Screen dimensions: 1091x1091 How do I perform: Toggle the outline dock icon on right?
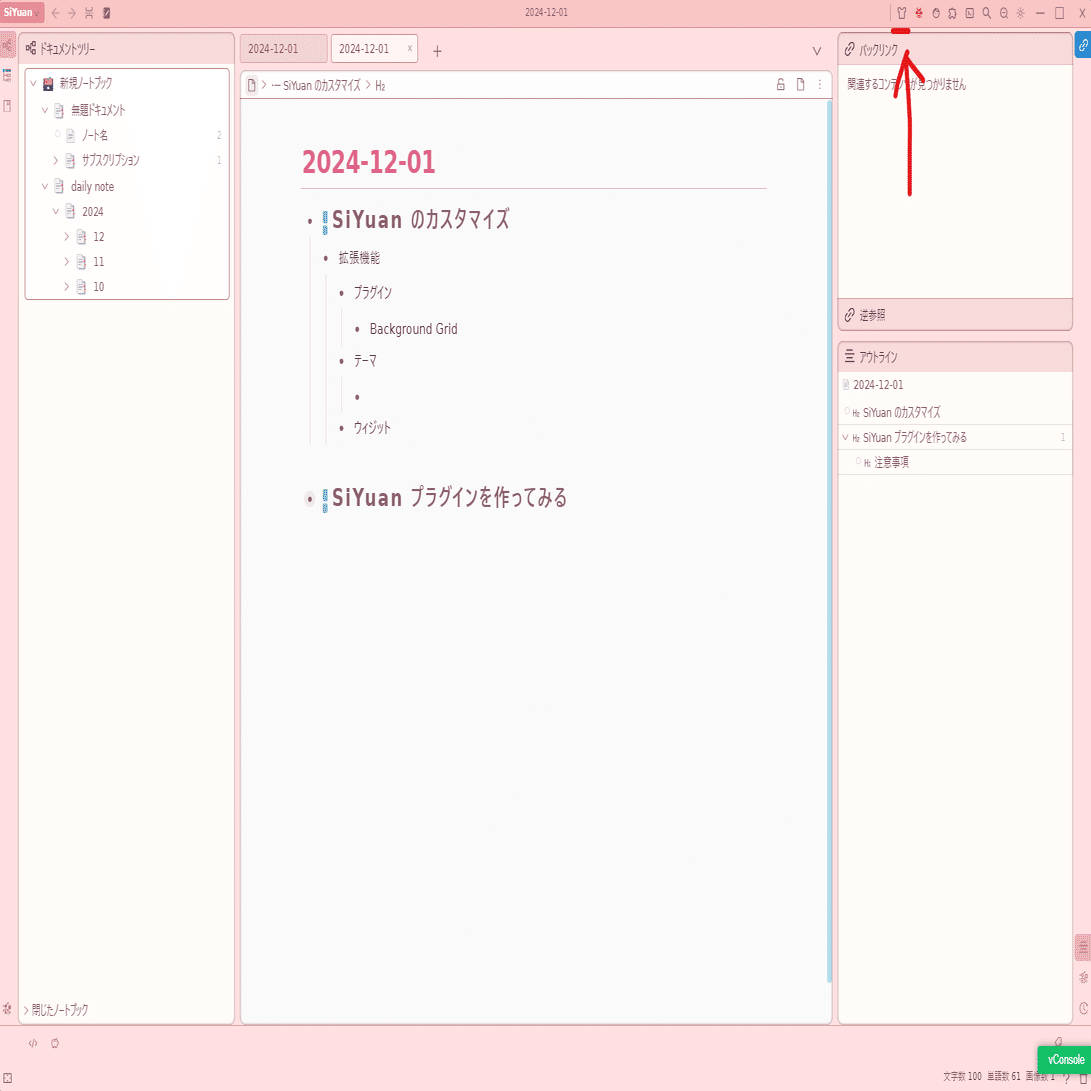tap(1083, 947)
